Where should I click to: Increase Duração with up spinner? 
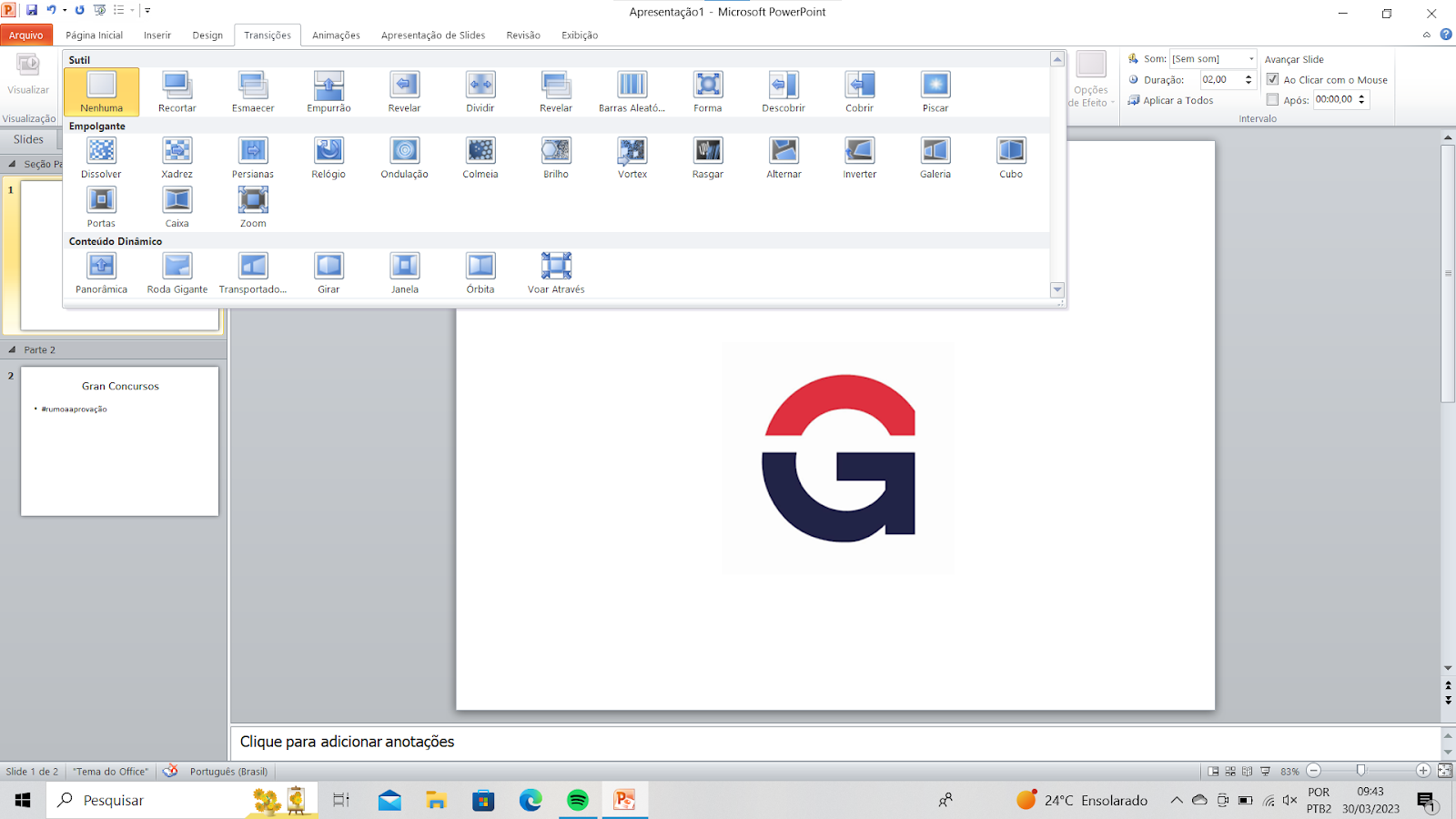[1249, 76]
